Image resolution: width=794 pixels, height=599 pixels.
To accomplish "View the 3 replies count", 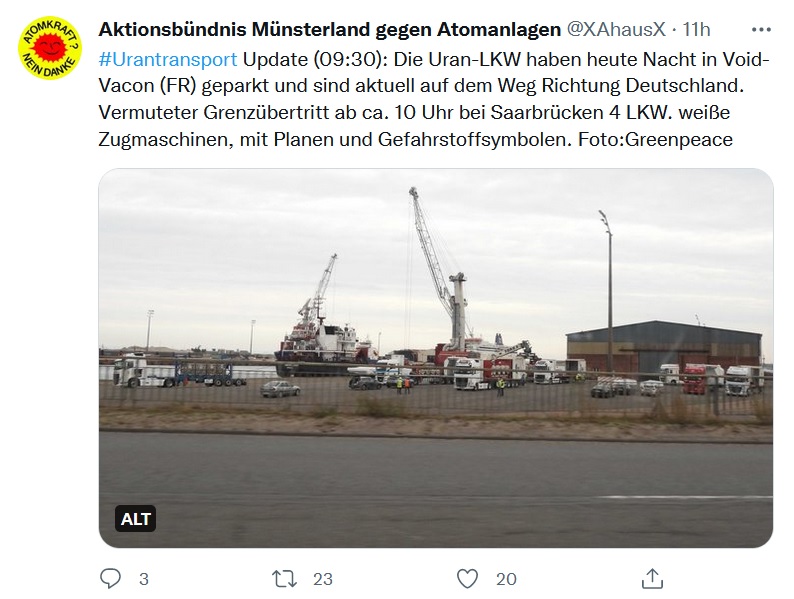I will tap(144, 579).
